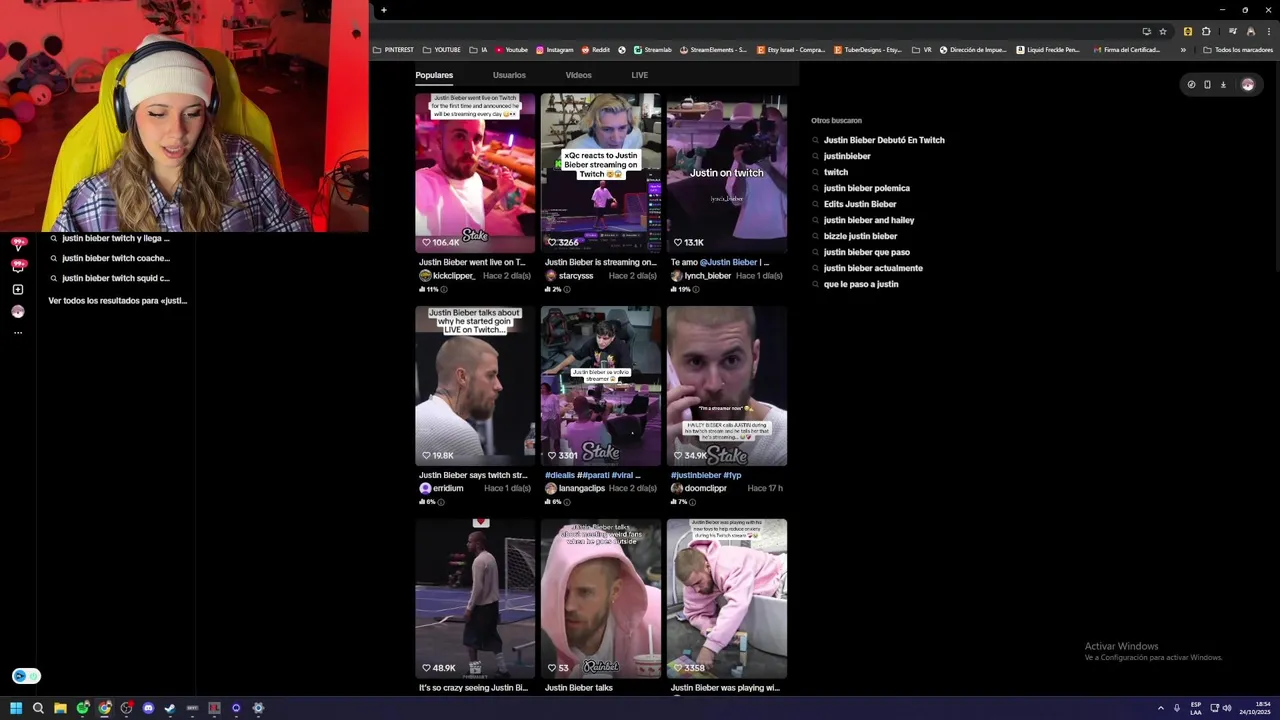
Task: Open profile avatar in TikTok left sidebar
Action: (x=18, y=311)
